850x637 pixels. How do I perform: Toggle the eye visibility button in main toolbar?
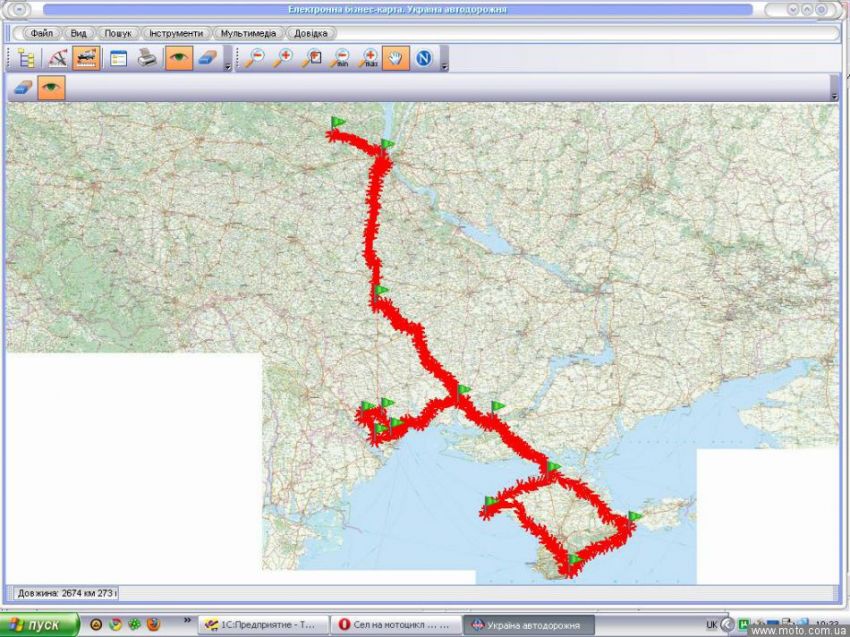178,58
